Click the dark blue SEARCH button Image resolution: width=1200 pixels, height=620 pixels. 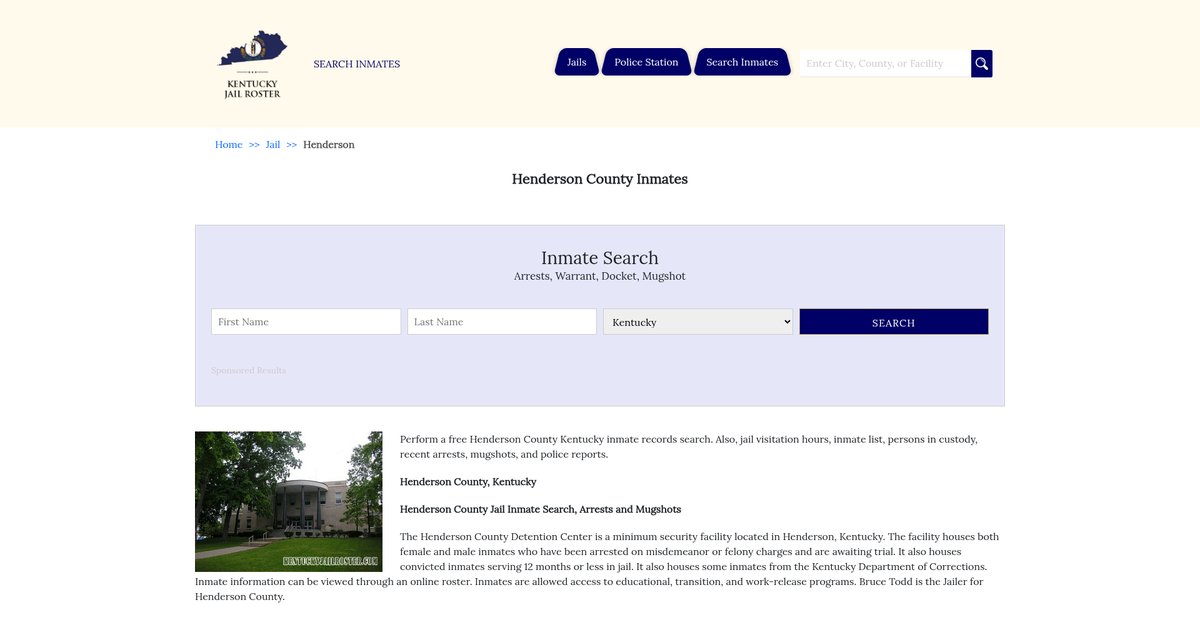tap(894, 322)
